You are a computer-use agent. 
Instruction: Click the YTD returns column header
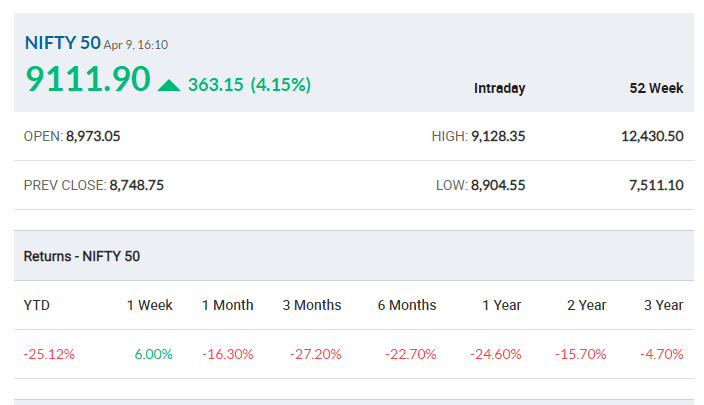(36, 305)
